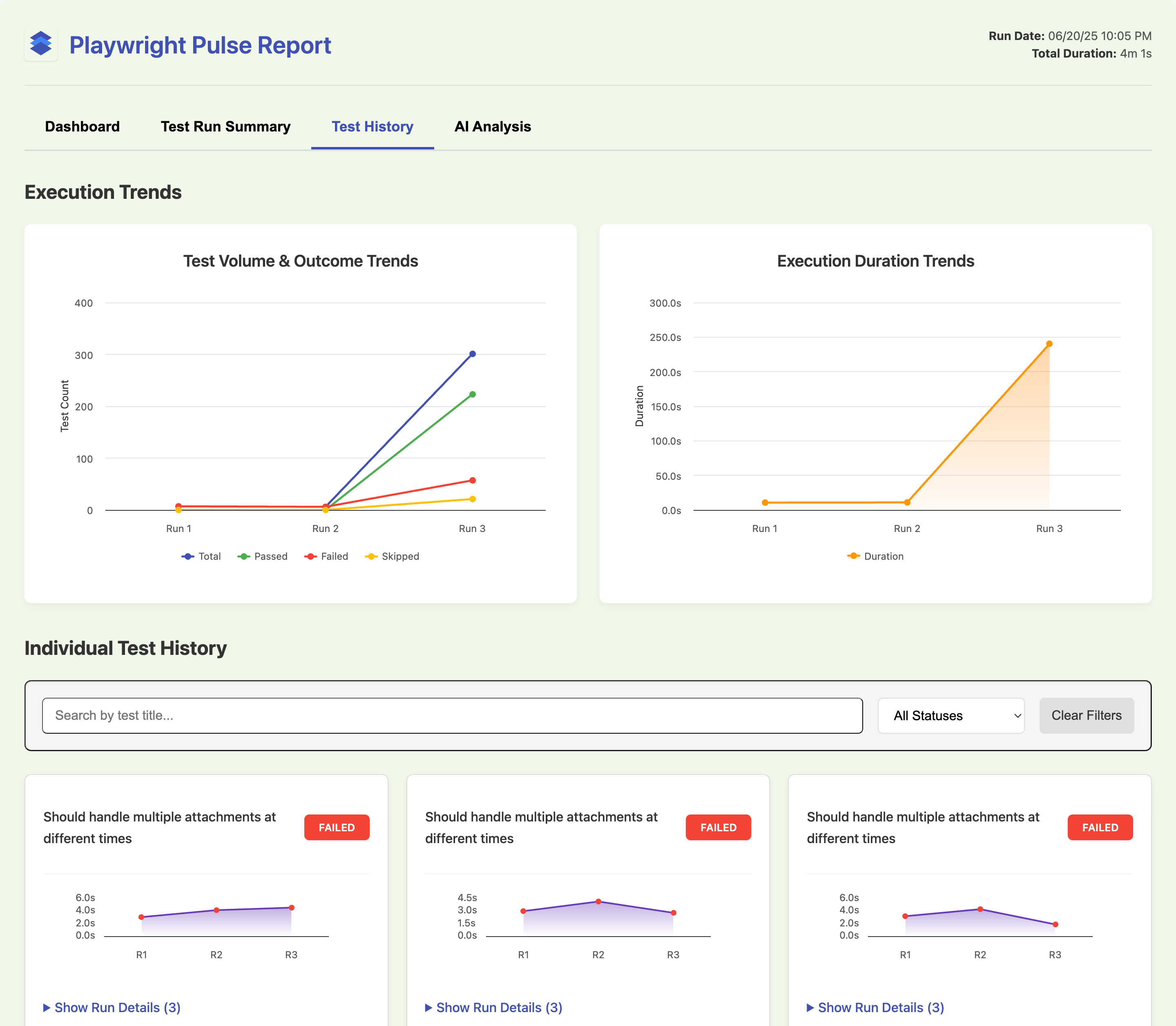This screenshot has height=1026, width=1176.
Task: Toggle the Passed series in chart legend
Action: [x=262, y=556]
